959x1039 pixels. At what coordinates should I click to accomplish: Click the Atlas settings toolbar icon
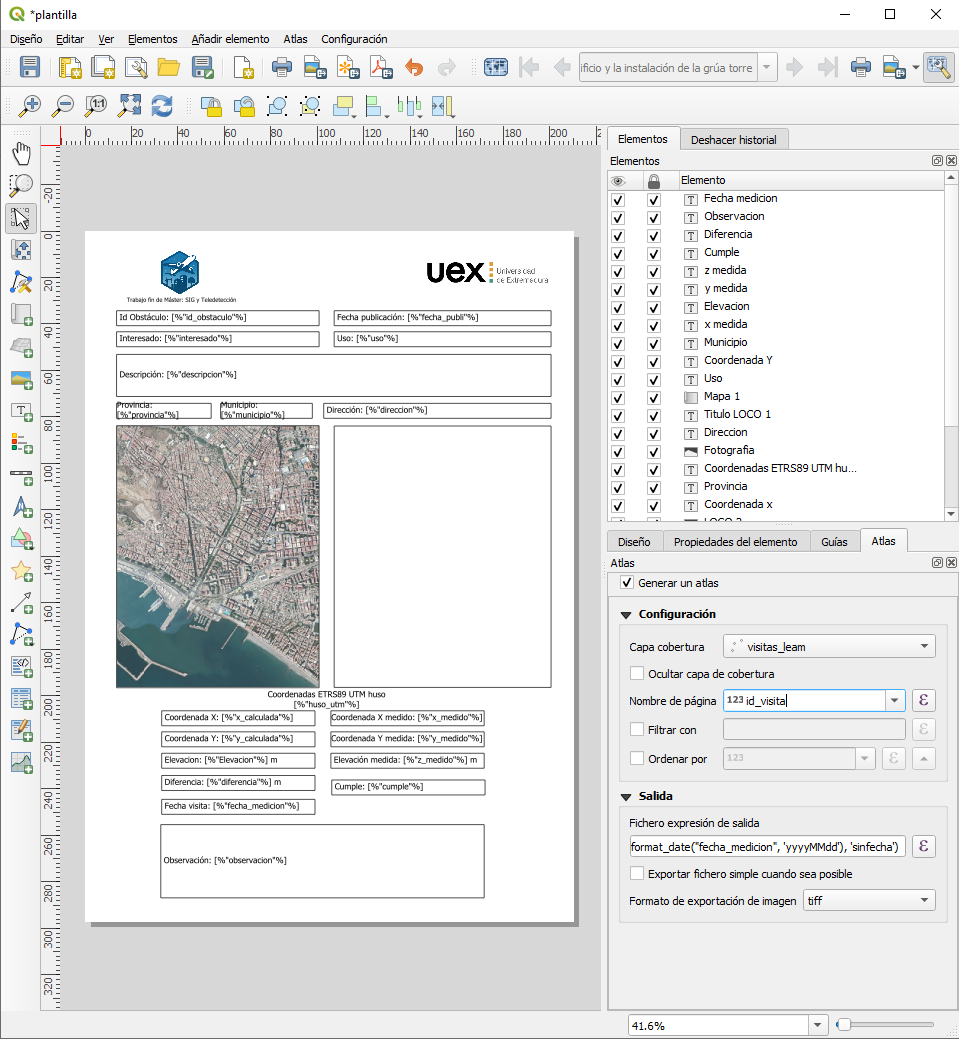tap(938, 67)
